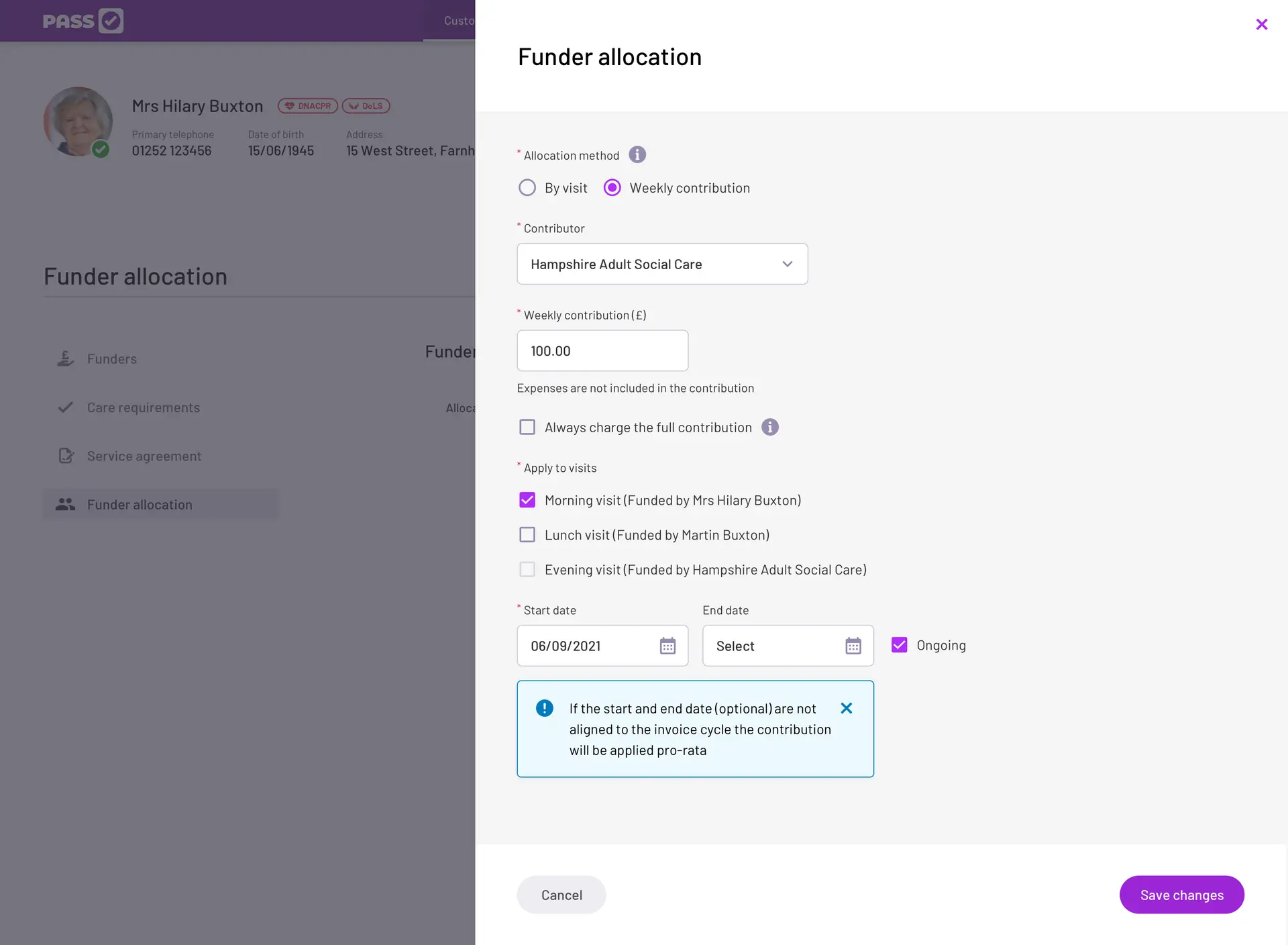The image size is (1288, 945).
Task: Enable Always charge the full contribution checkbox
Action: pyautogui.click(x=527, y=428)
